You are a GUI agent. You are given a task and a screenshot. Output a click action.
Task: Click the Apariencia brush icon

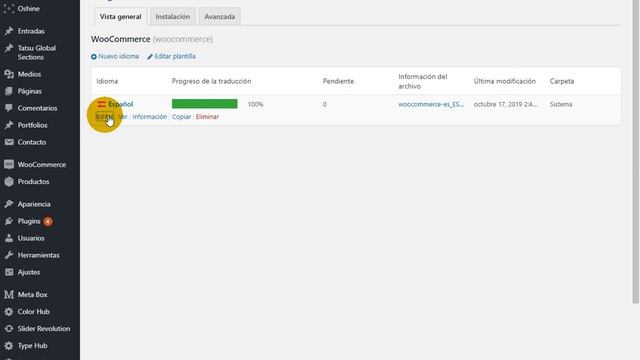9,204
